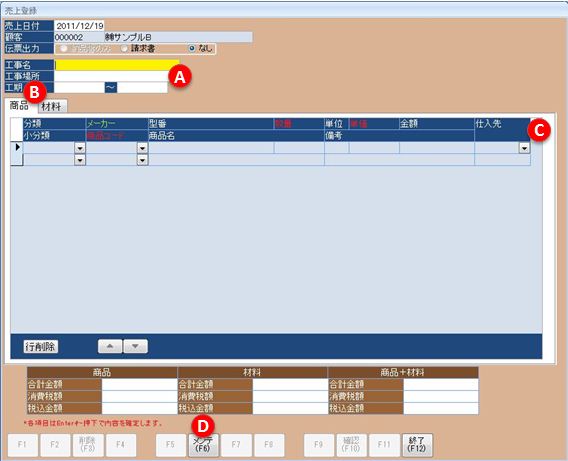Open the メーカー dropdown in first row
Viewport: 568px width, 461px height.
coord(142,148)
